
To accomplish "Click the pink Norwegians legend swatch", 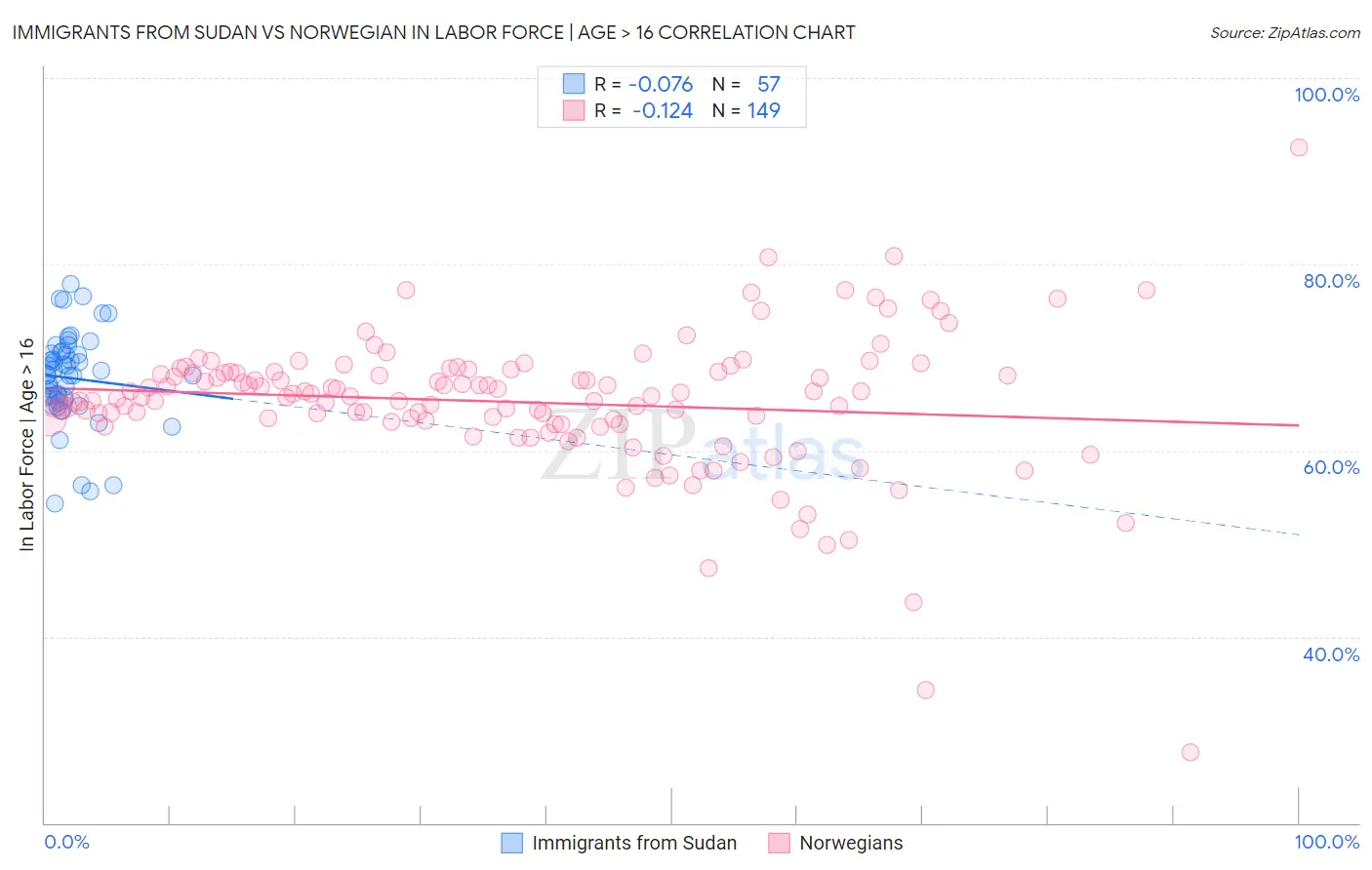I will click(779, 843).
